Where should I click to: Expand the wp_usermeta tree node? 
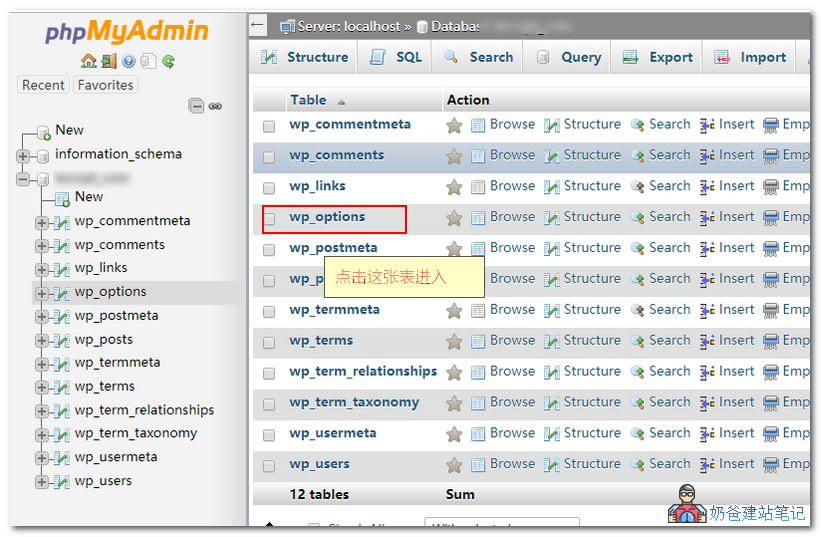click(x=41, y=458)
